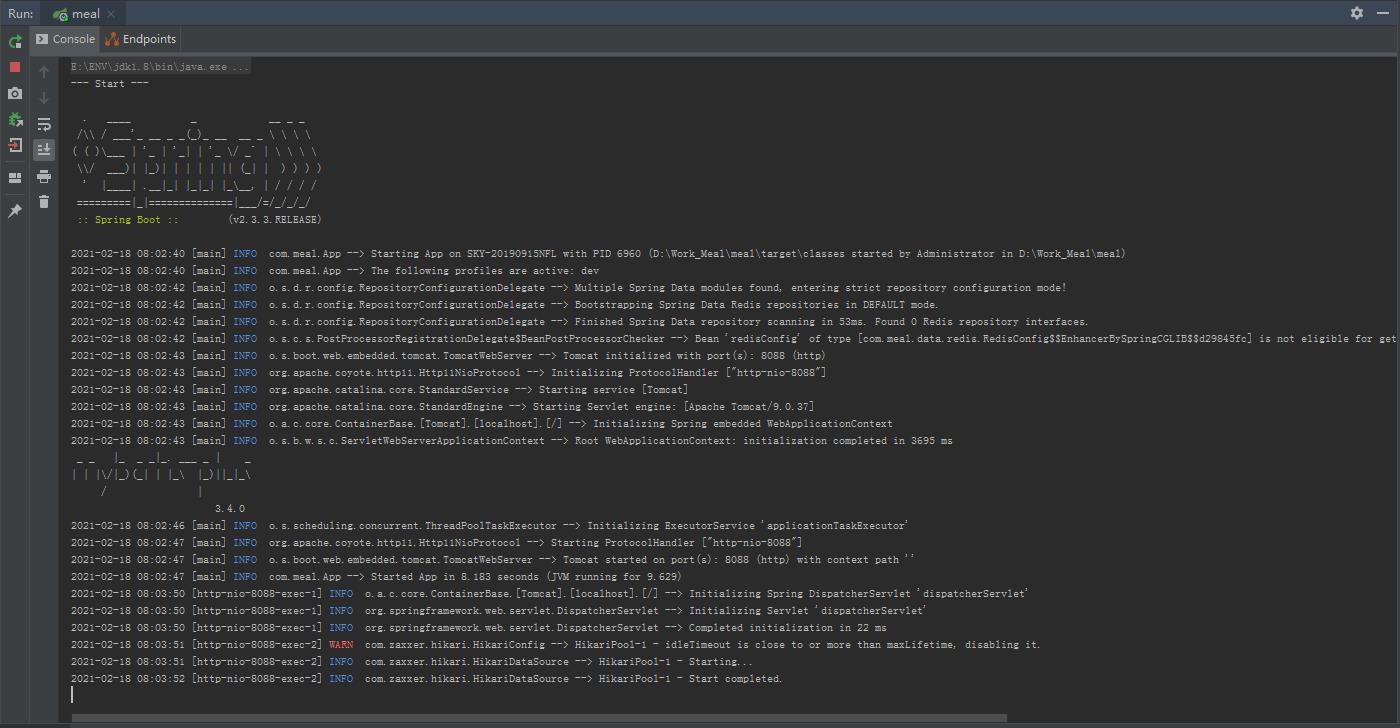Click the Exit icon with red arrow
Screen dimensions: 1400x728
coord(15,145)
